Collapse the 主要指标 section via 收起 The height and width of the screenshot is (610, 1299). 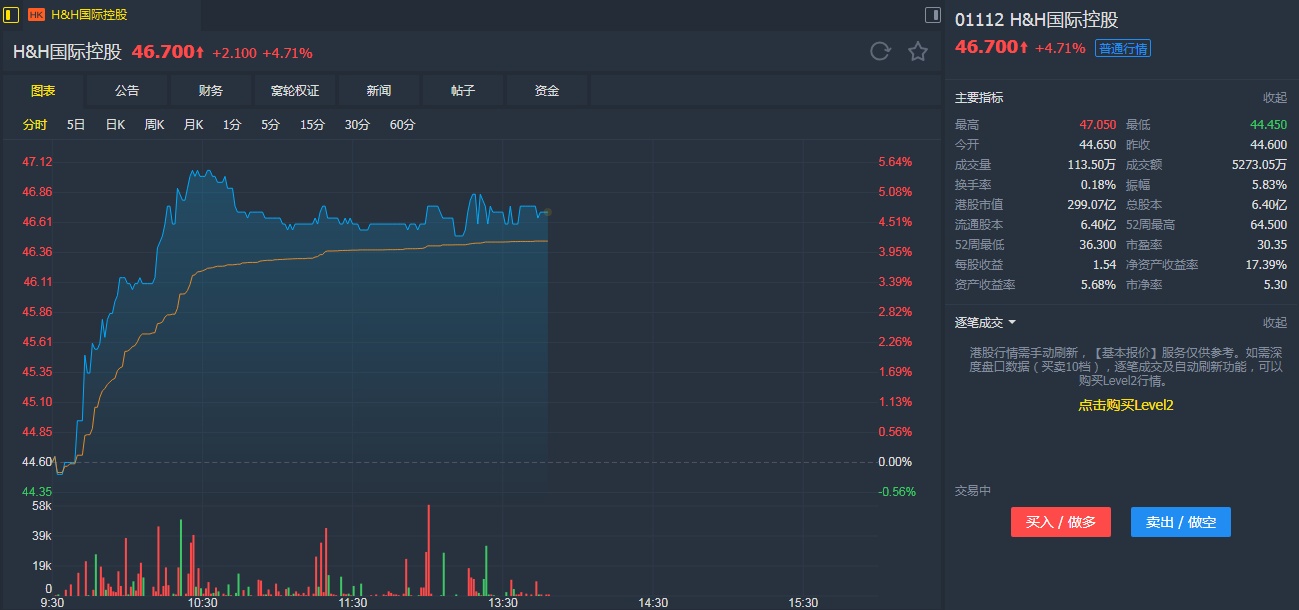tap(1274, 98)
